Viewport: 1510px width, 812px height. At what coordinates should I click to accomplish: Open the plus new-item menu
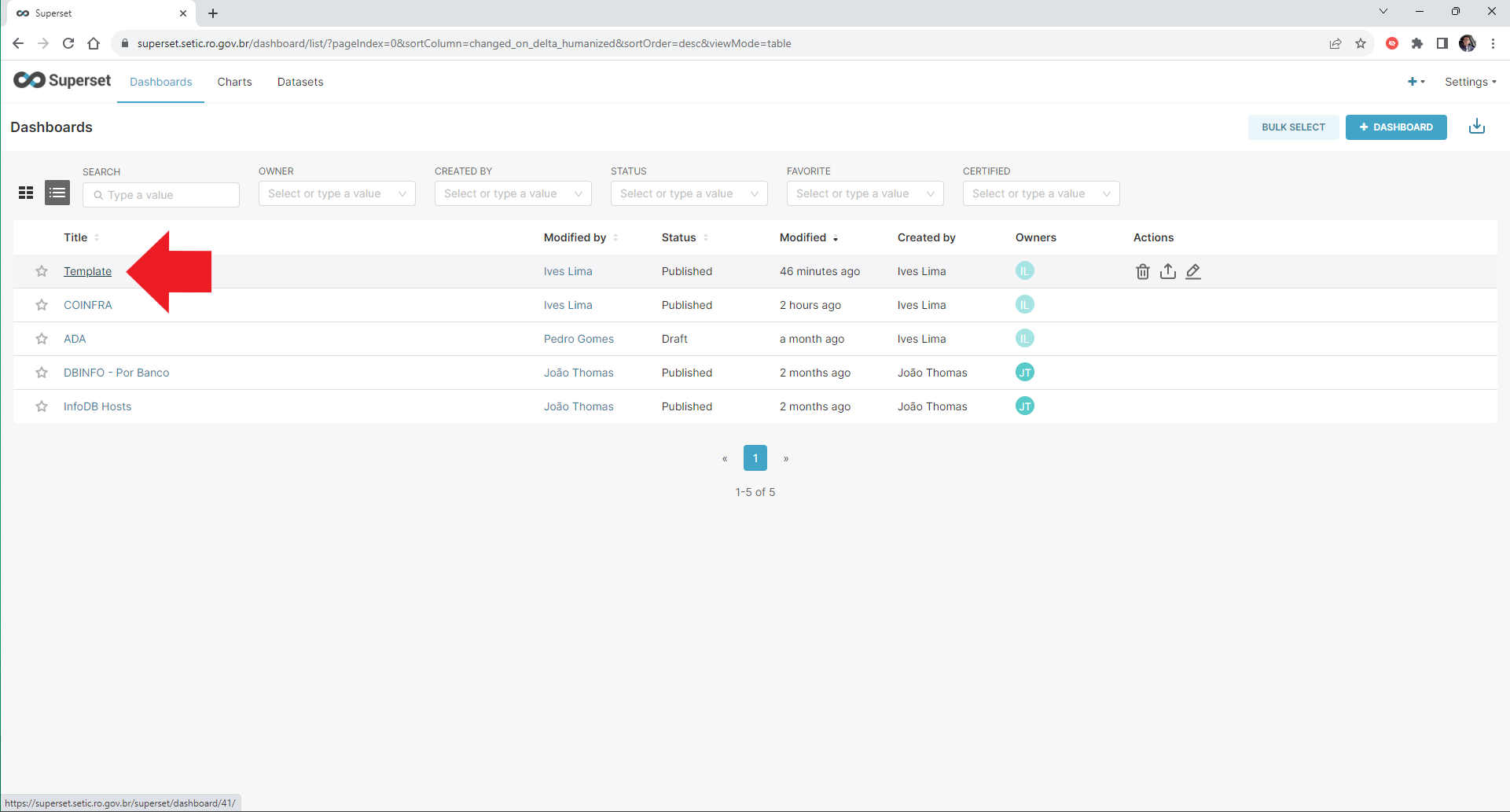[x=1416, y=82]
